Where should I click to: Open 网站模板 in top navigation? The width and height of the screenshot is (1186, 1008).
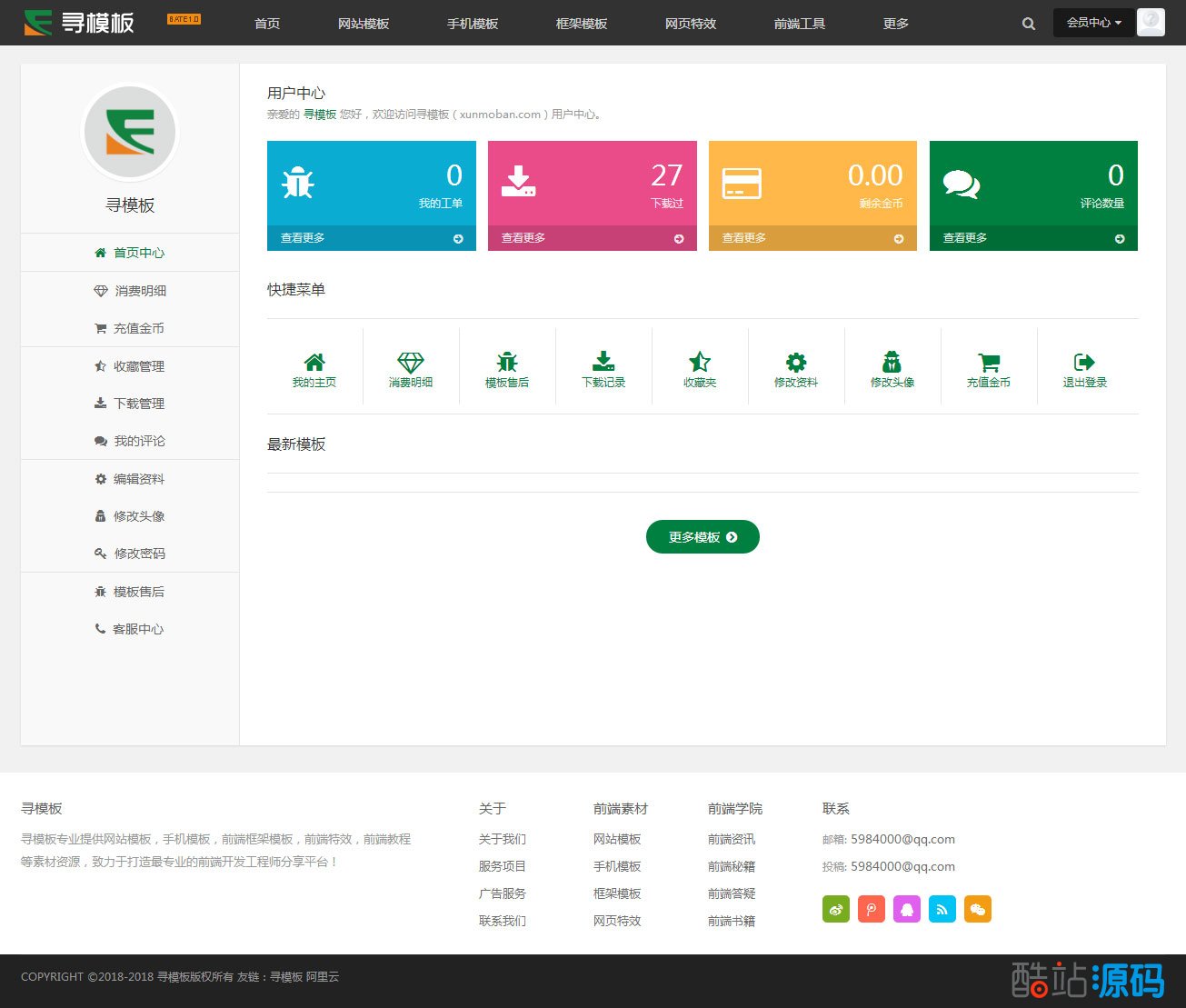(x=363, y=24)
